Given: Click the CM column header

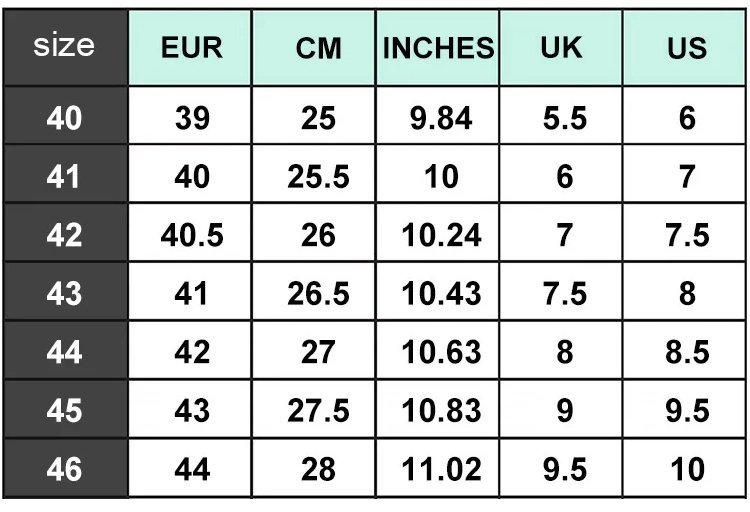Looking at the screenshot, I should tap(318, 48).
